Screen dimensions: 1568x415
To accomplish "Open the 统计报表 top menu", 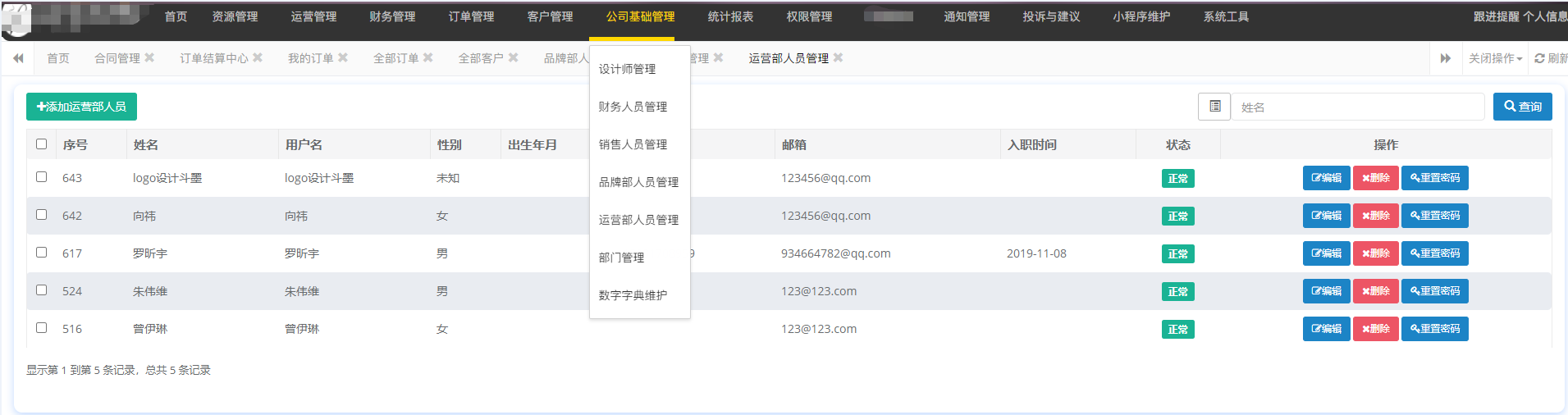I will 730,16.
